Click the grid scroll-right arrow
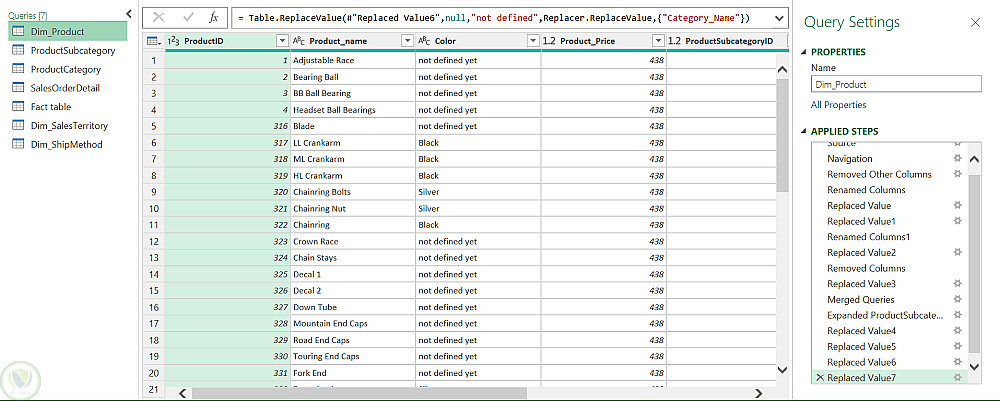The width and height of the screenshot is (1000, 401). pyautogui.click(x=758, y=393)
